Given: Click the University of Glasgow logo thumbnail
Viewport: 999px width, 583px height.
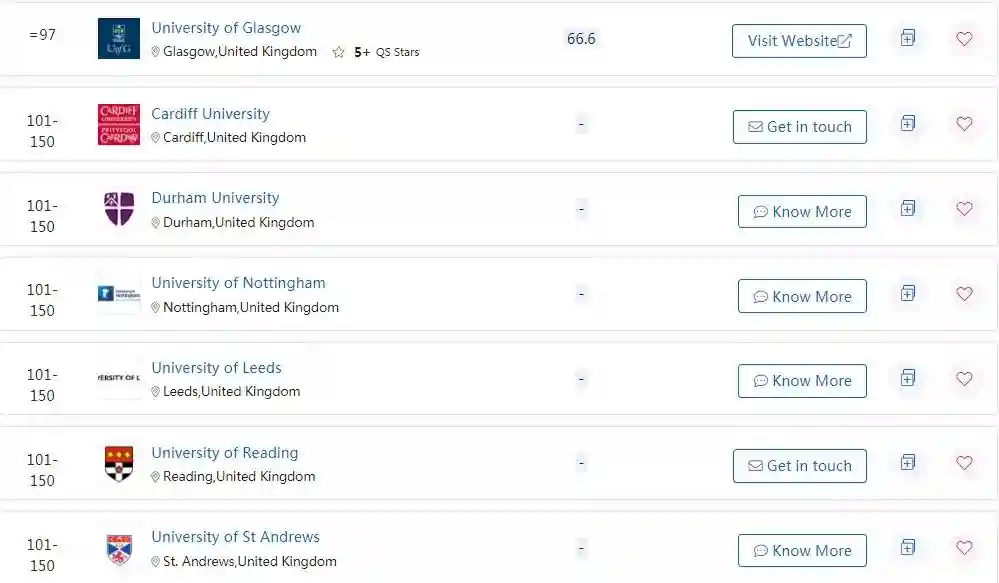Looking at the screenshot, I should [119, 39].
